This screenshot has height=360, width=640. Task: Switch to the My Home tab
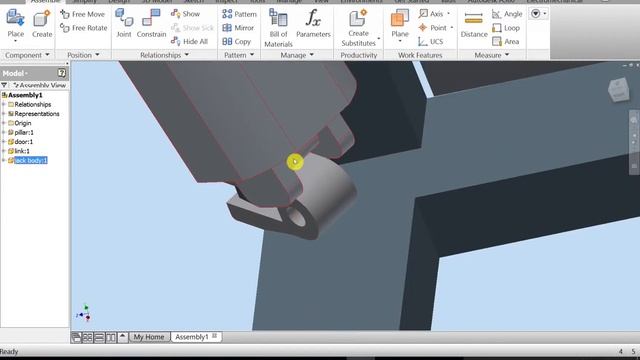[x=149, y=337]
